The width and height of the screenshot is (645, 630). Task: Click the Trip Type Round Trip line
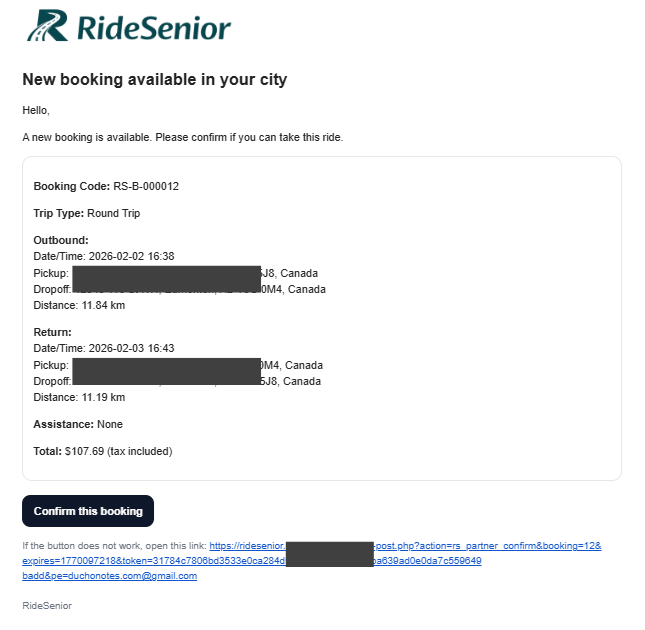(x=87, y=213)
